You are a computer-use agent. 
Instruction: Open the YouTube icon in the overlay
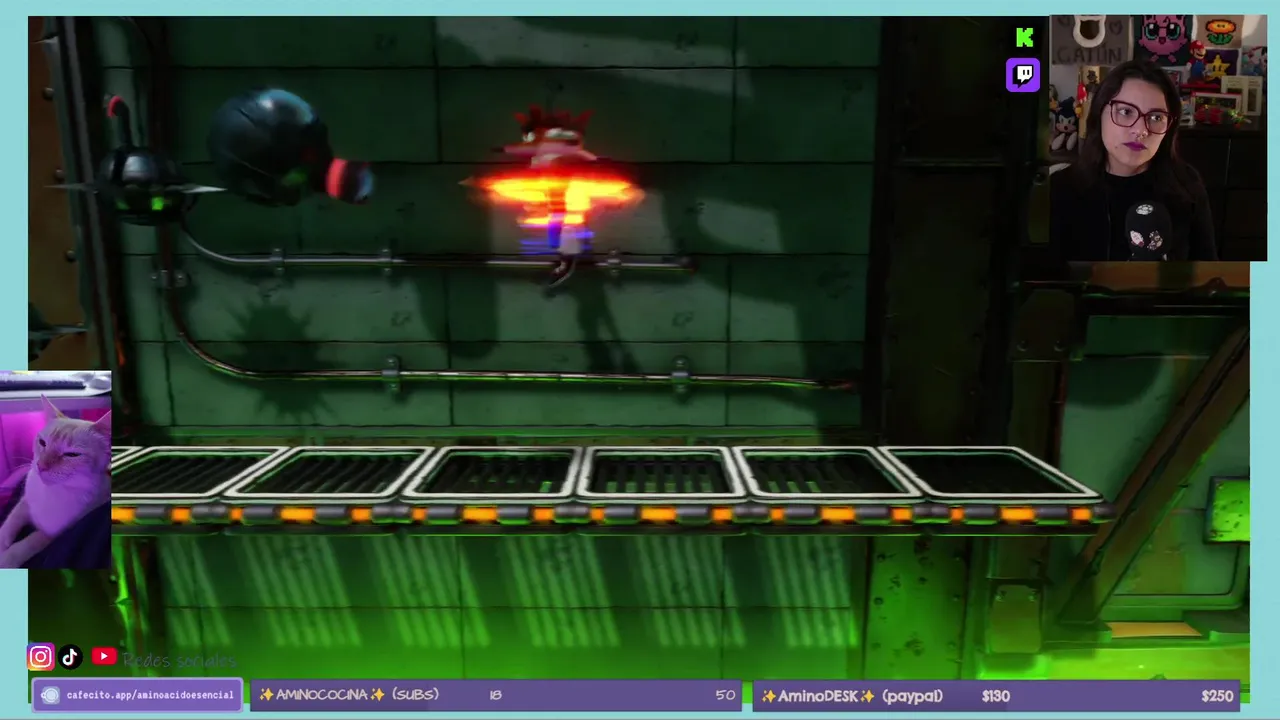tap(103, 657)
